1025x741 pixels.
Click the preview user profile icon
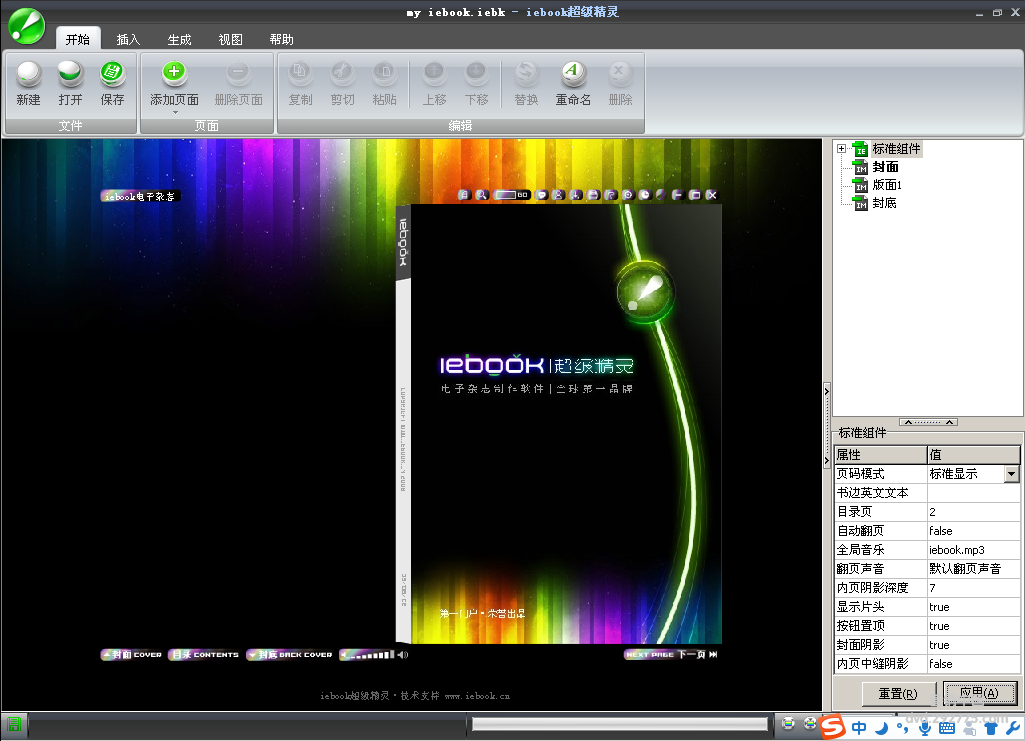(558, 195)
